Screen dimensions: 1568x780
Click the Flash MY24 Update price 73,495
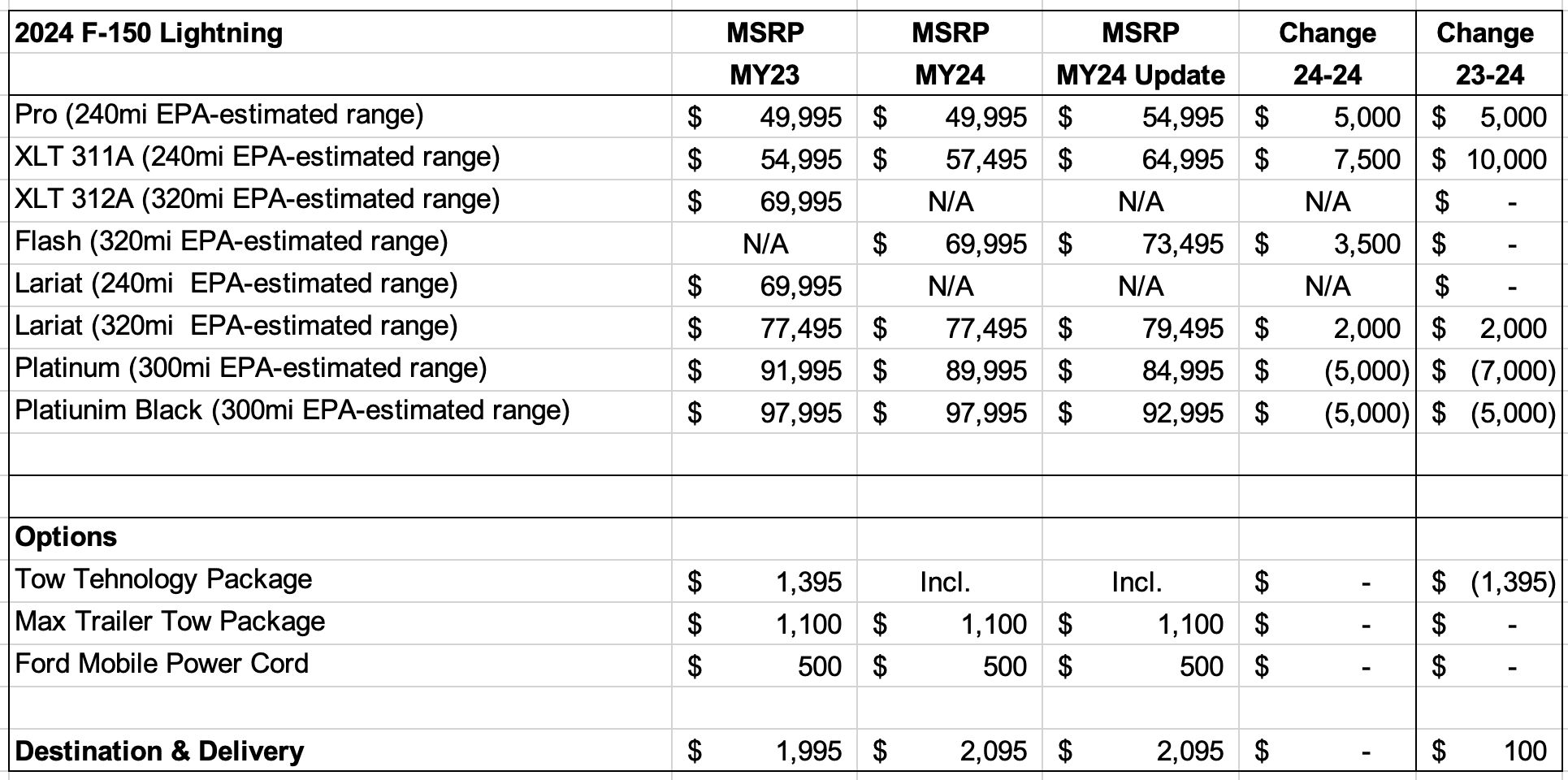click(1182, 244)
